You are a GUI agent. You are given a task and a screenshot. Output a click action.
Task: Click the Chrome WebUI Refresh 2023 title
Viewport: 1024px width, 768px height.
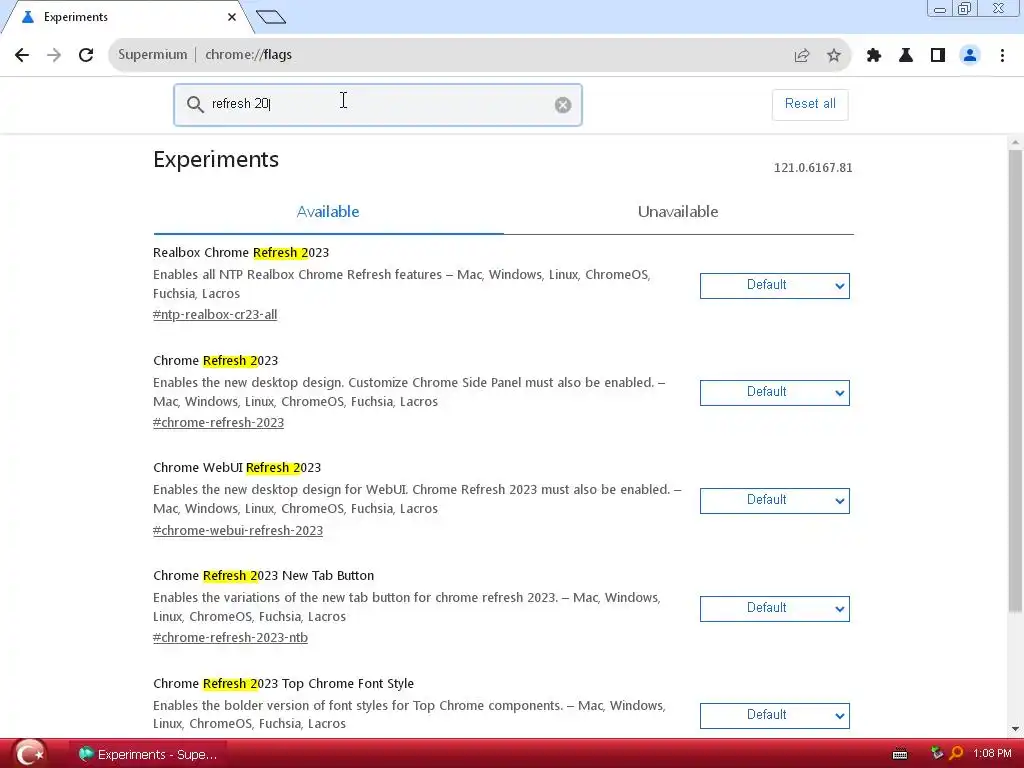click(237, 468)
